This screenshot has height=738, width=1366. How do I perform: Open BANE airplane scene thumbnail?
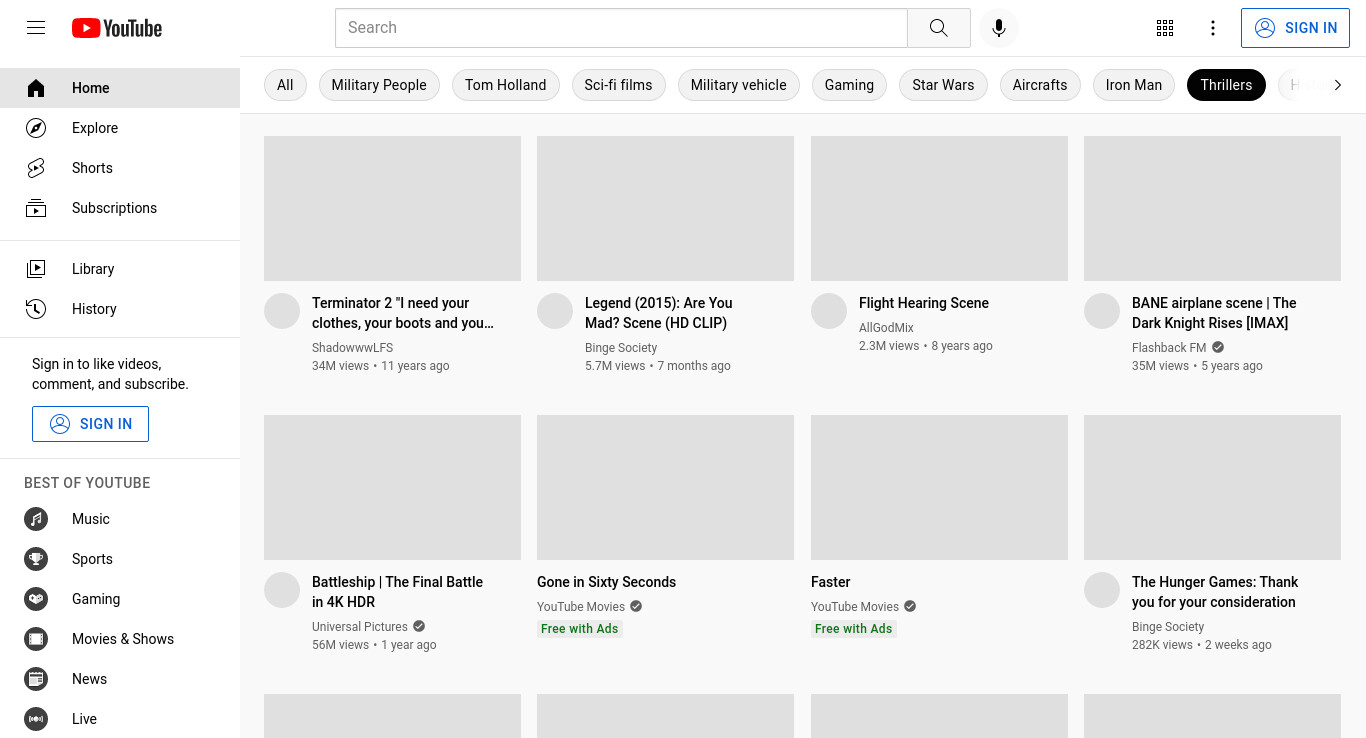pyautogui.click(x=1212, y=208)
